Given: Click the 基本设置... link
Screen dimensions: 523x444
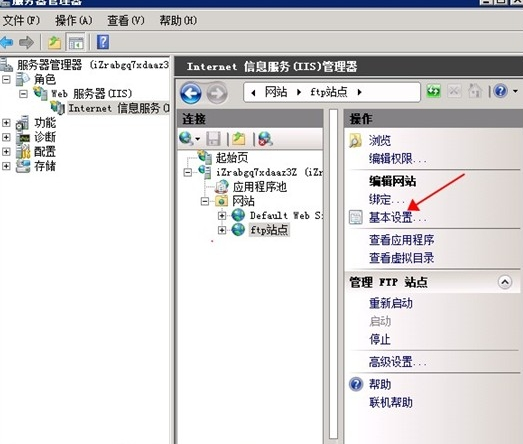Looking at the screenshot, I should tap(397, 217).
